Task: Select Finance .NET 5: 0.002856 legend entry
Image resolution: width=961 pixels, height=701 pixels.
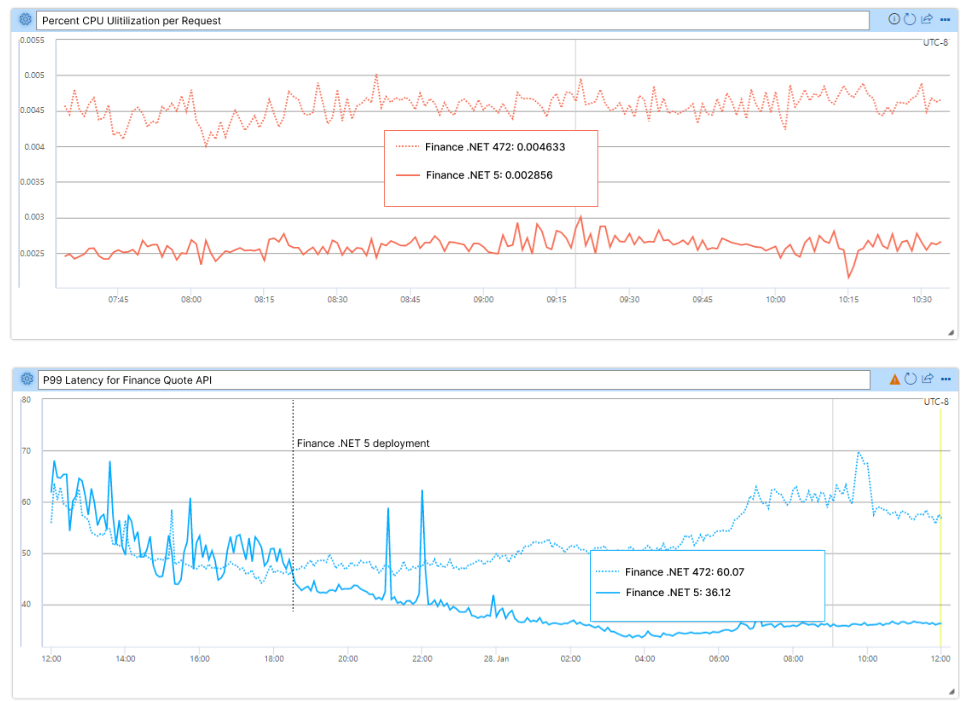Action: 474,175
